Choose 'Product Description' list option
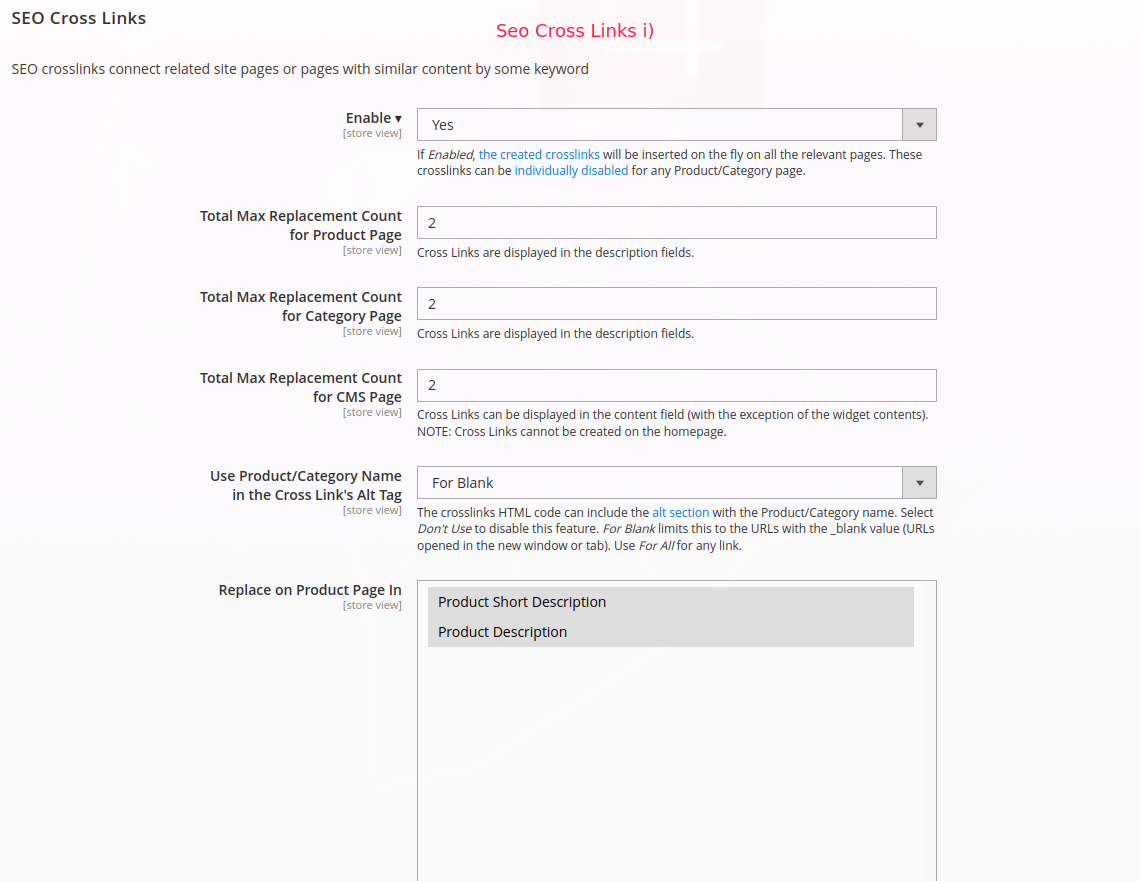Image resolution: width=1140 pixels, height=881 pixels. [x=502, y=632]
